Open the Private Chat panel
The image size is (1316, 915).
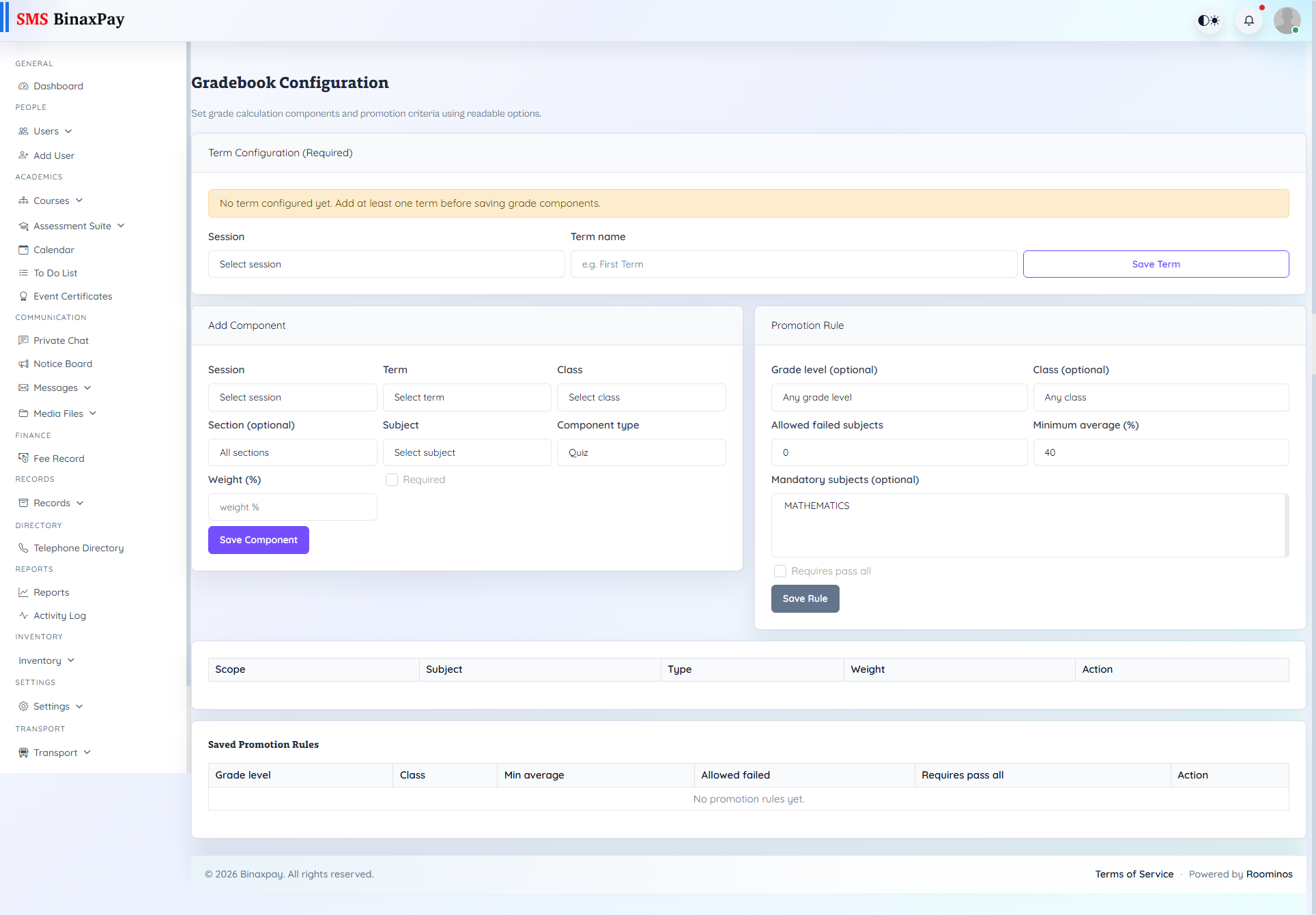tap(61, 340)
